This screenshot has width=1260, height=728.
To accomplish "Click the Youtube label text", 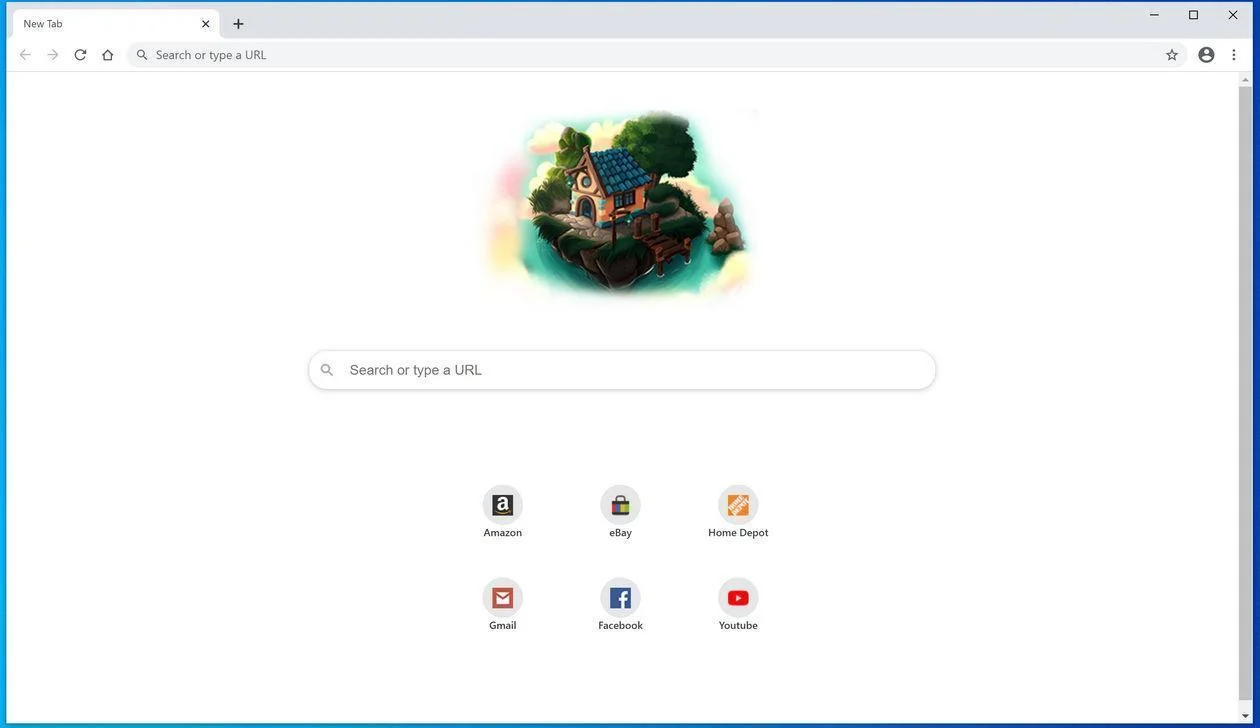I will tap(738, 626).
